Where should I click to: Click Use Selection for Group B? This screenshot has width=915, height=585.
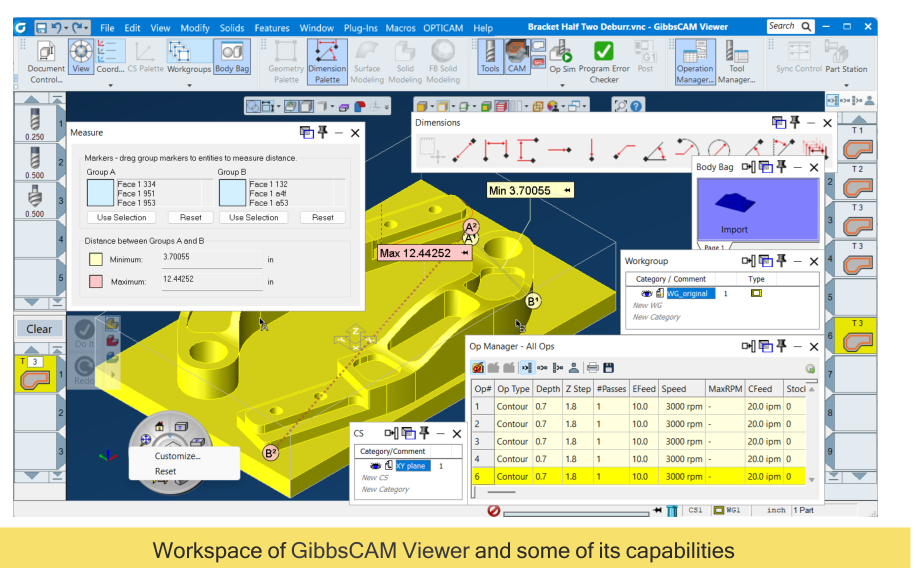point(253,217)
